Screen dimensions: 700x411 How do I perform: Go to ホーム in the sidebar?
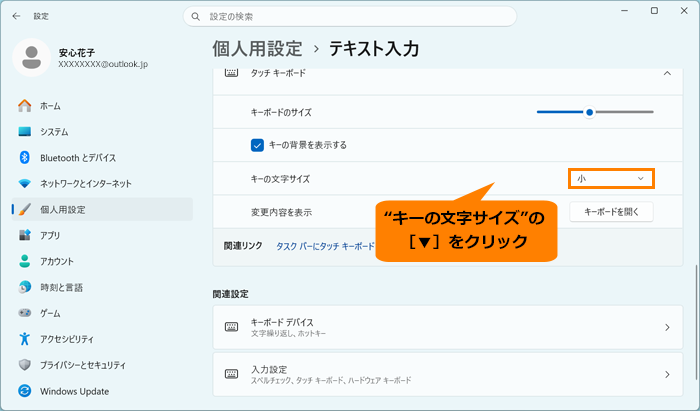click(x=102, y=106)
